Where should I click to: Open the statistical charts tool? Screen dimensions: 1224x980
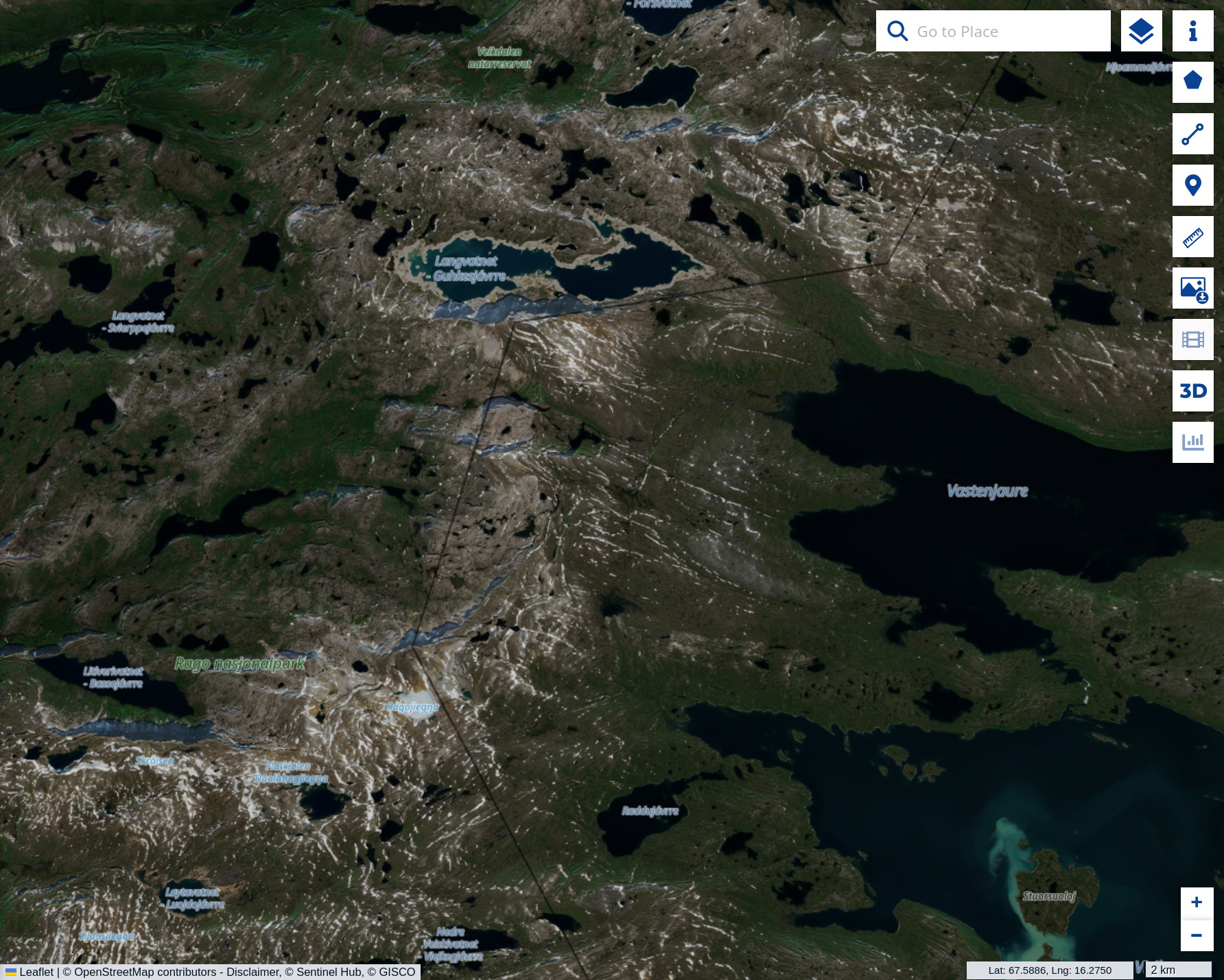point(1192,442)
